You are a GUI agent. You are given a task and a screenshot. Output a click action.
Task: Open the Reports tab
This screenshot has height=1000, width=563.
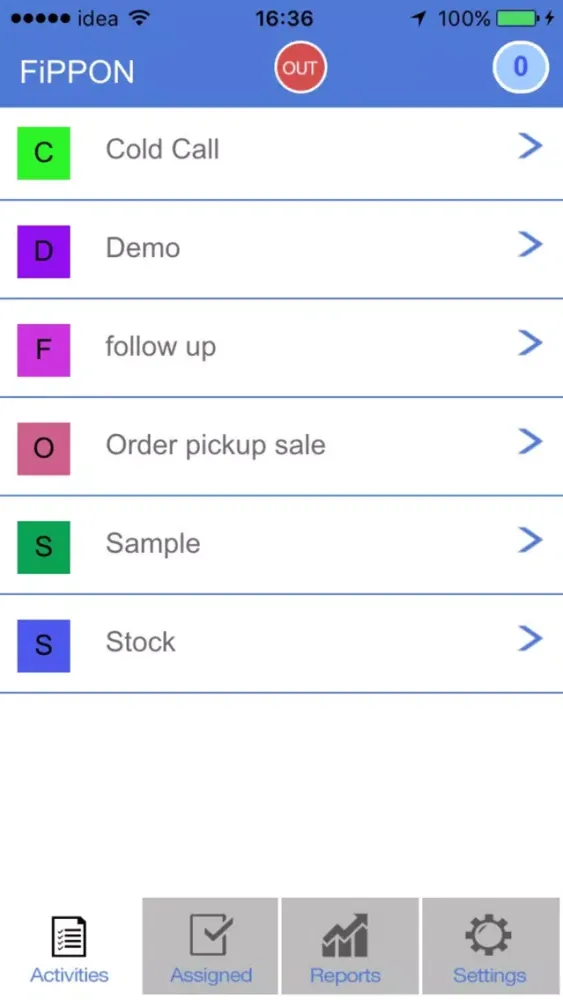350,946
